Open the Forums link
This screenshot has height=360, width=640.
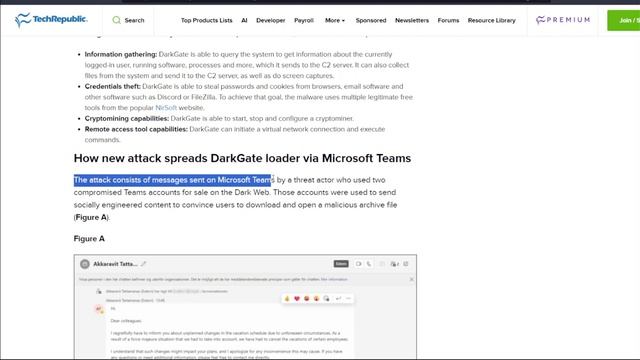tap(448, 20)
